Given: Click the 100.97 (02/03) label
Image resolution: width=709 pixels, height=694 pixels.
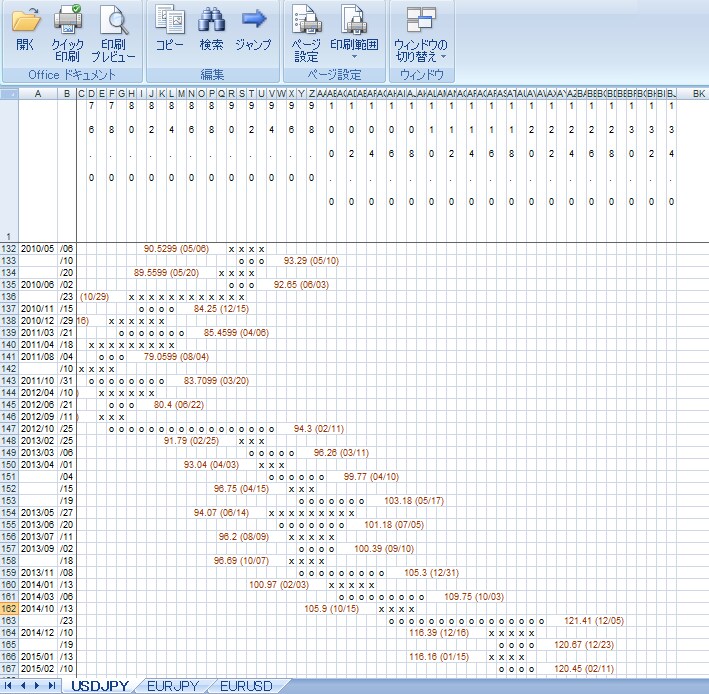Looking at the screenshot, I should coord(279,585).
